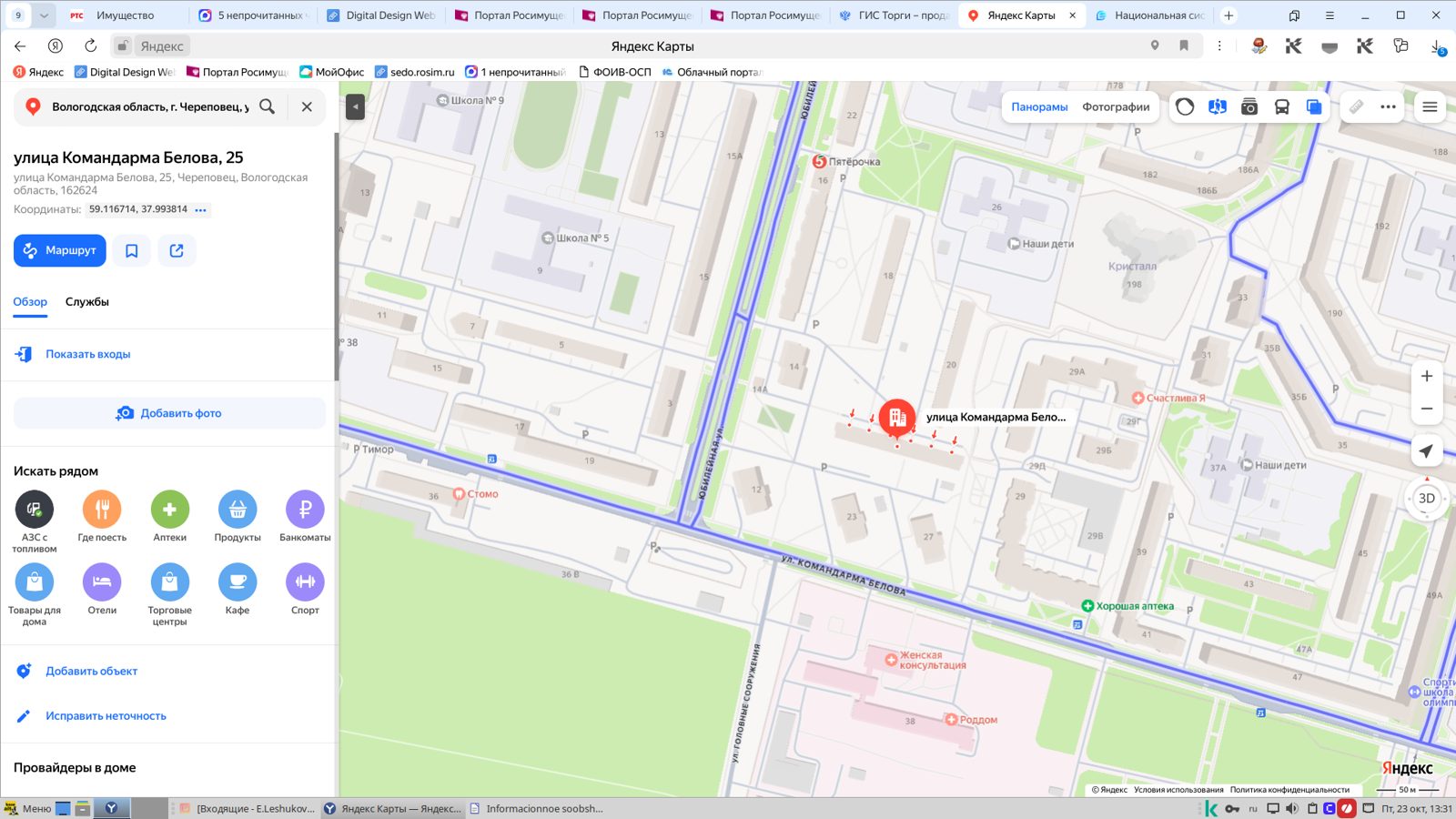Click Добавить фото button
Screen dimensions: 1456x819
[169, 413]
